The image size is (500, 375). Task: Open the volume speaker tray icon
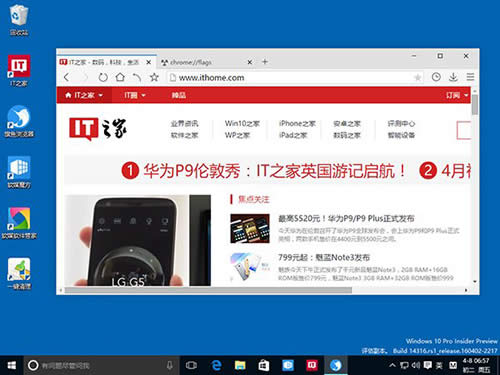click(x=416, y=365)
